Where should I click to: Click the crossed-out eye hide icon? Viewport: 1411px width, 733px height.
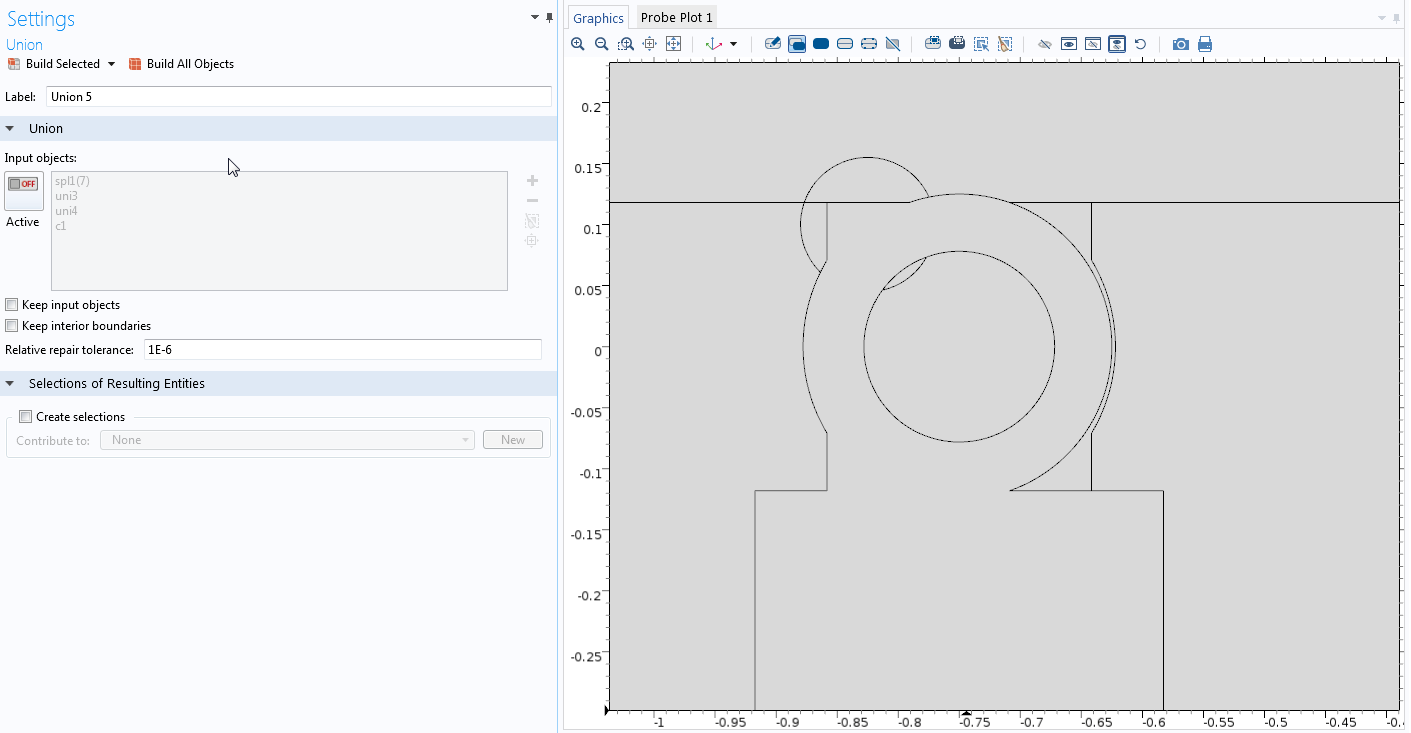1044,44
